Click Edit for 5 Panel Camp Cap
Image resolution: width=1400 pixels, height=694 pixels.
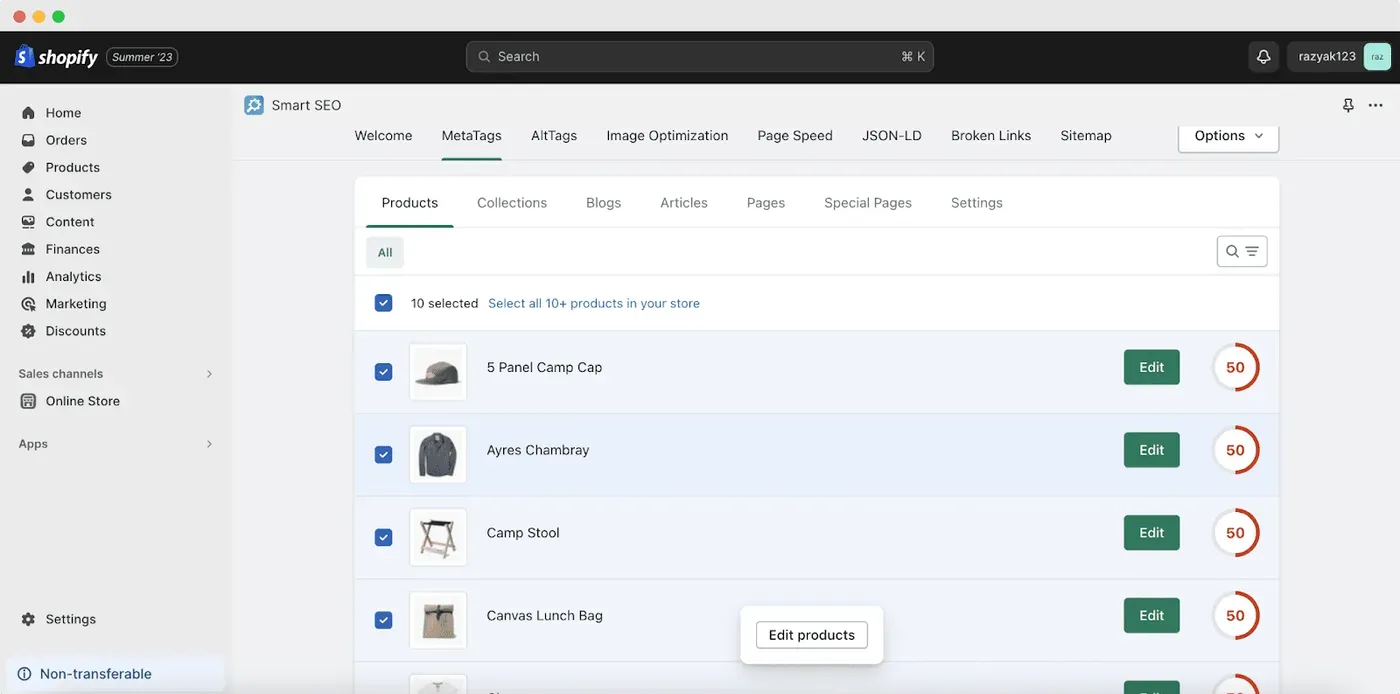point(1152,367)
